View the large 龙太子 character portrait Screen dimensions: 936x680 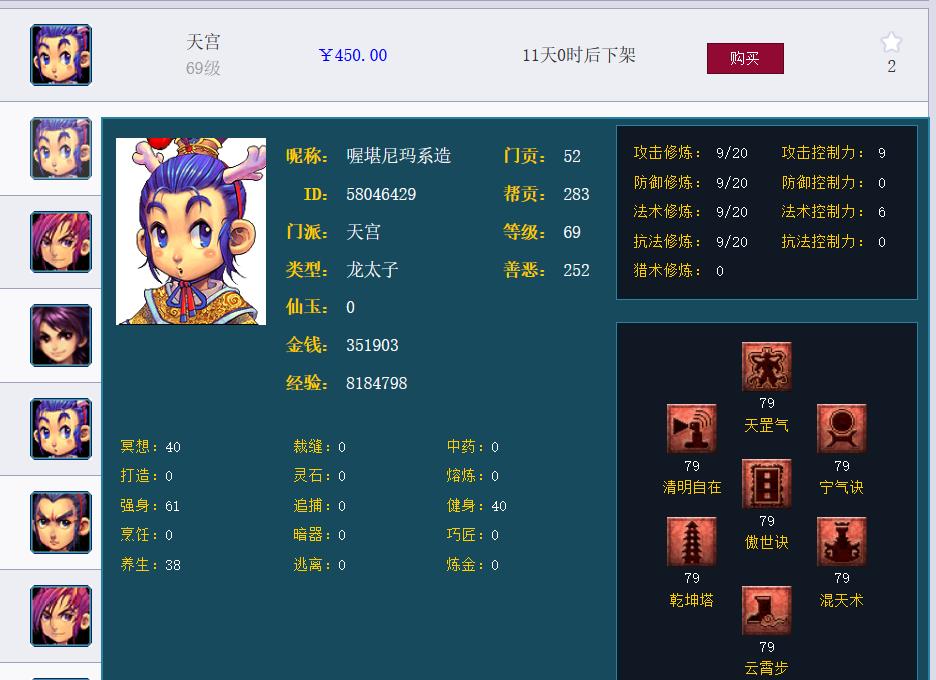click(x=190, y=231)
